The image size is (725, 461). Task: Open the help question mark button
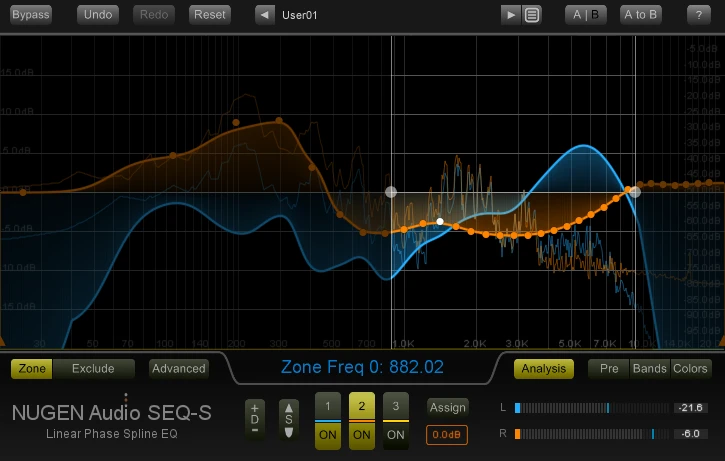(x=697, y=15)
